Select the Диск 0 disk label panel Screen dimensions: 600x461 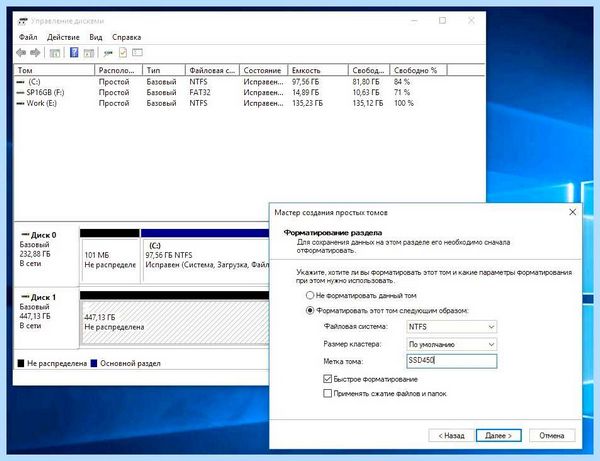coord(46,254)
